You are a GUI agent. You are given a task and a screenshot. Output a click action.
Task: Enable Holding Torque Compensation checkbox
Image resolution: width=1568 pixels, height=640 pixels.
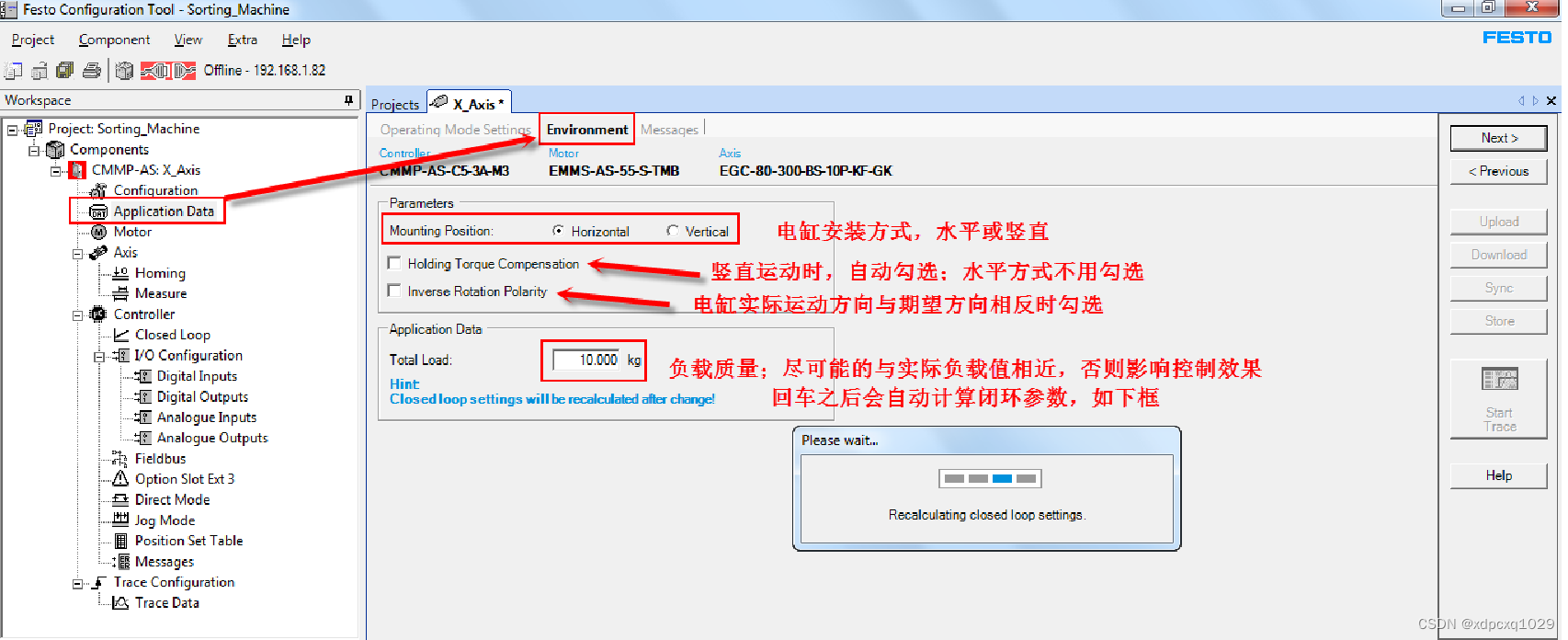(394, 263)
